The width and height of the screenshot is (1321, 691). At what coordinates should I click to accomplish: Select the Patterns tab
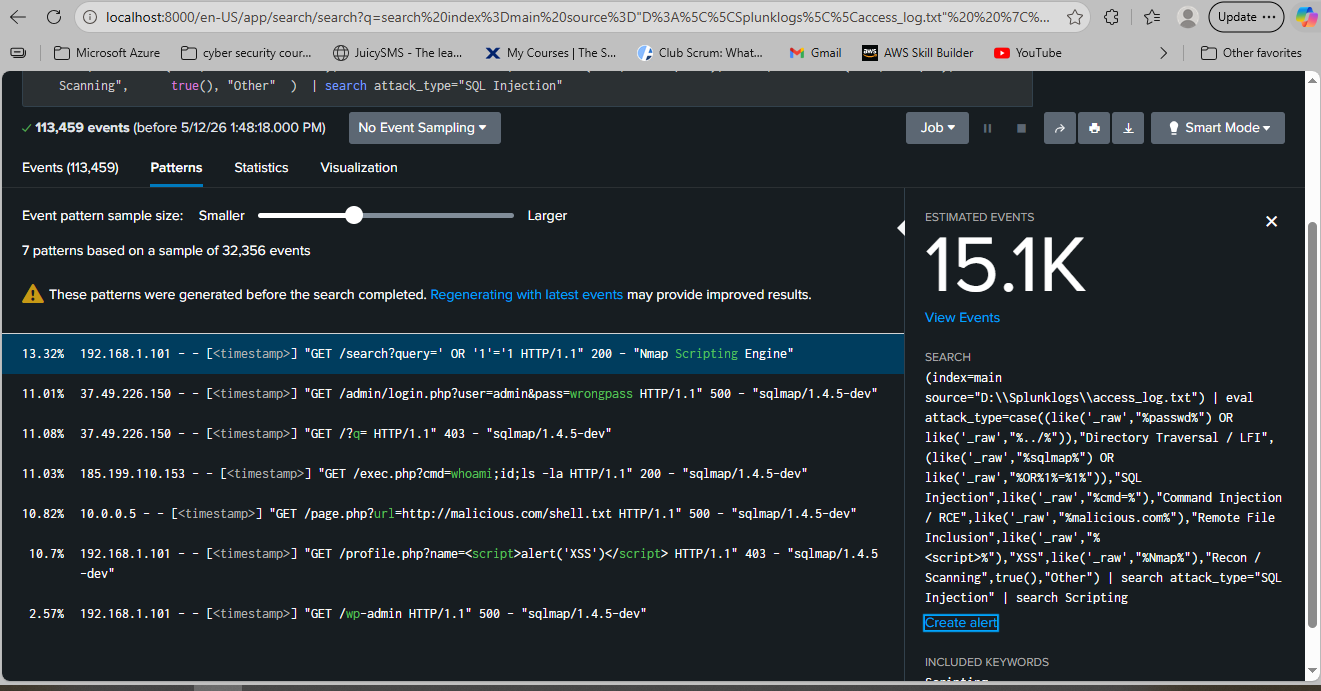click(176, 168)
